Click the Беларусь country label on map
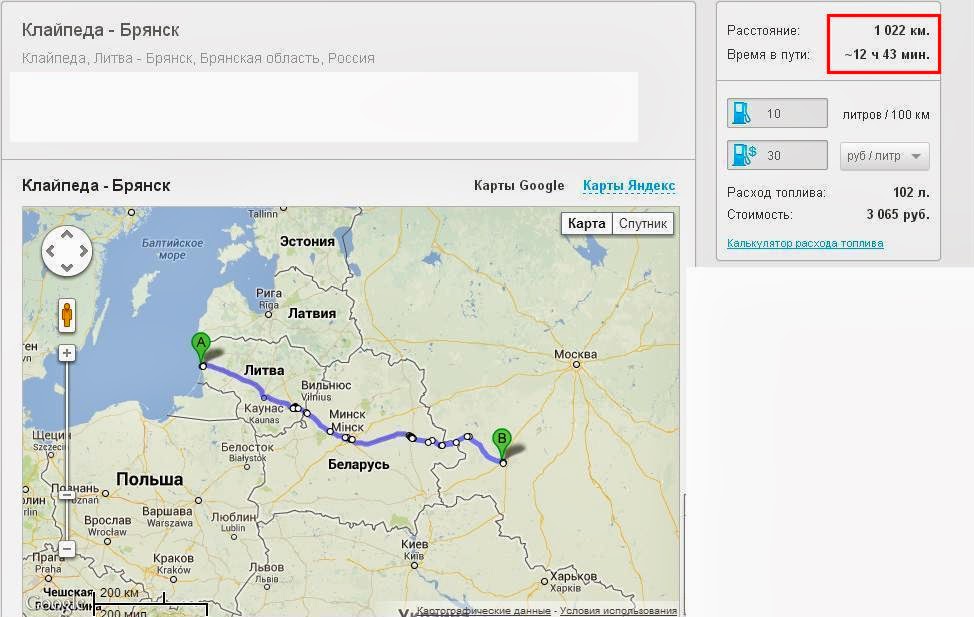 coord(358,465)
